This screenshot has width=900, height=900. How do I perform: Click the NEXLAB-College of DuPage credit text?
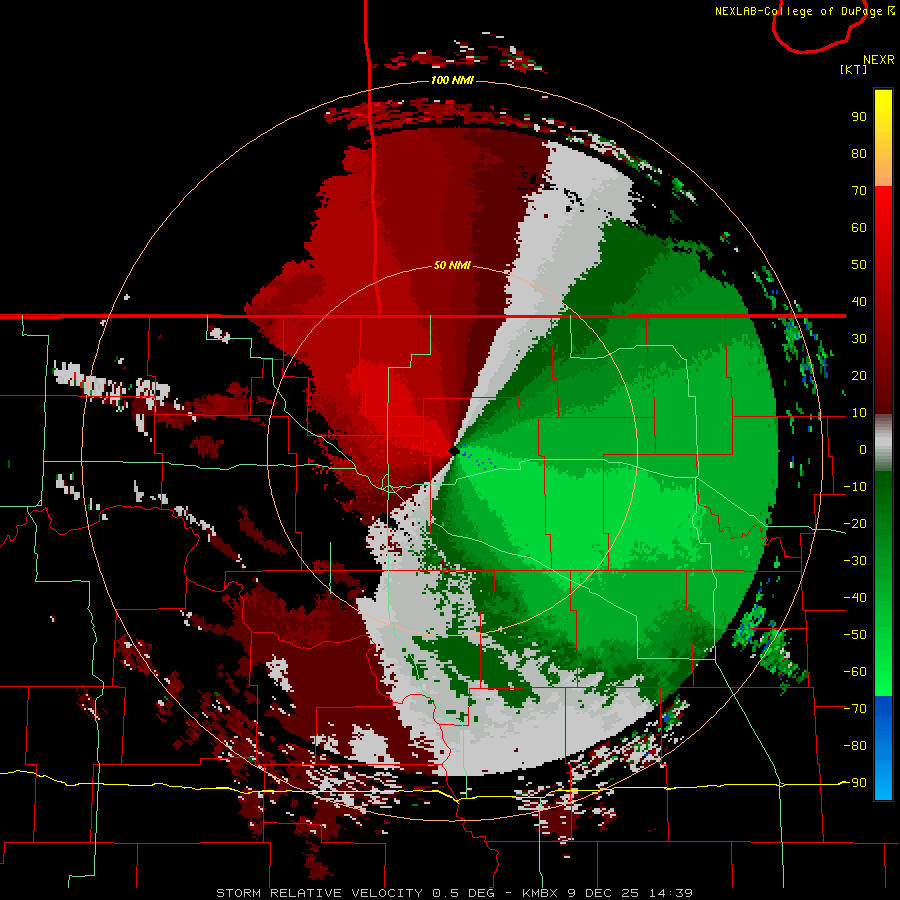[798, 11]
